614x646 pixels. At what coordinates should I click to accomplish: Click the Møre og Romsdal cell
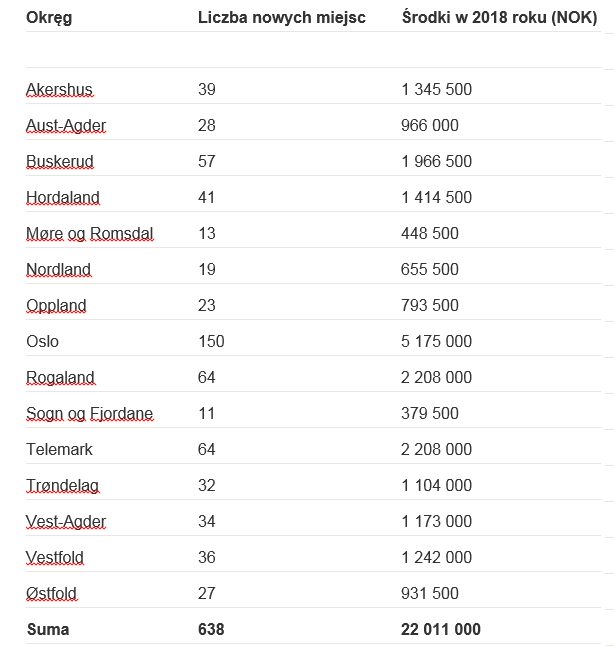[x=89, y=234]
